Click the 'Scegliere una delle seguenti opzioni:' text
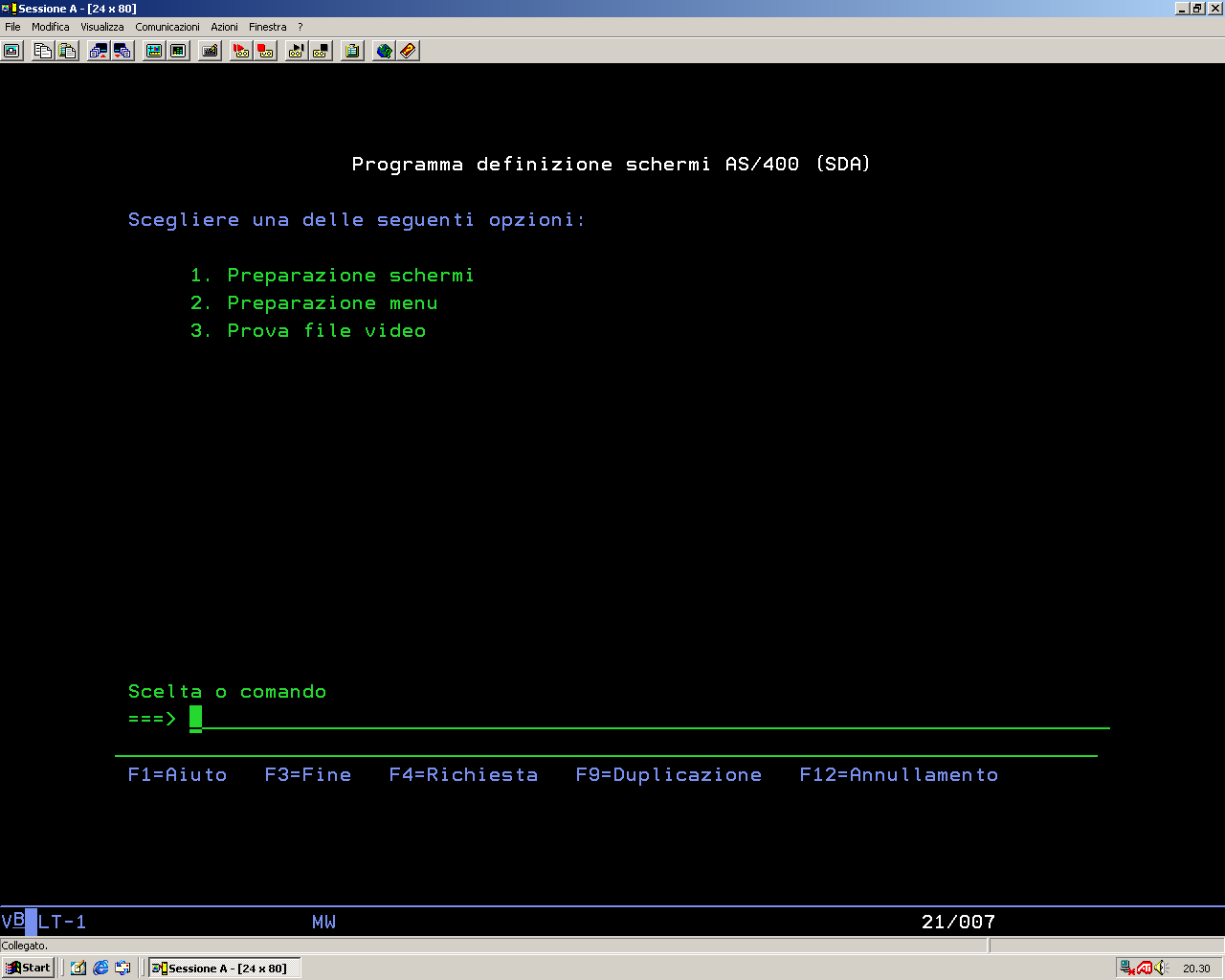 pos(356,220)
